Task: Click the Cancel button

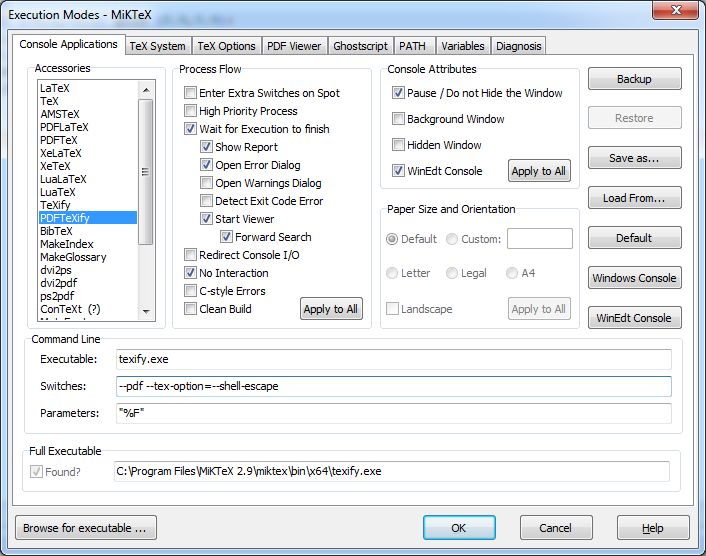Action: coord(556,528)
